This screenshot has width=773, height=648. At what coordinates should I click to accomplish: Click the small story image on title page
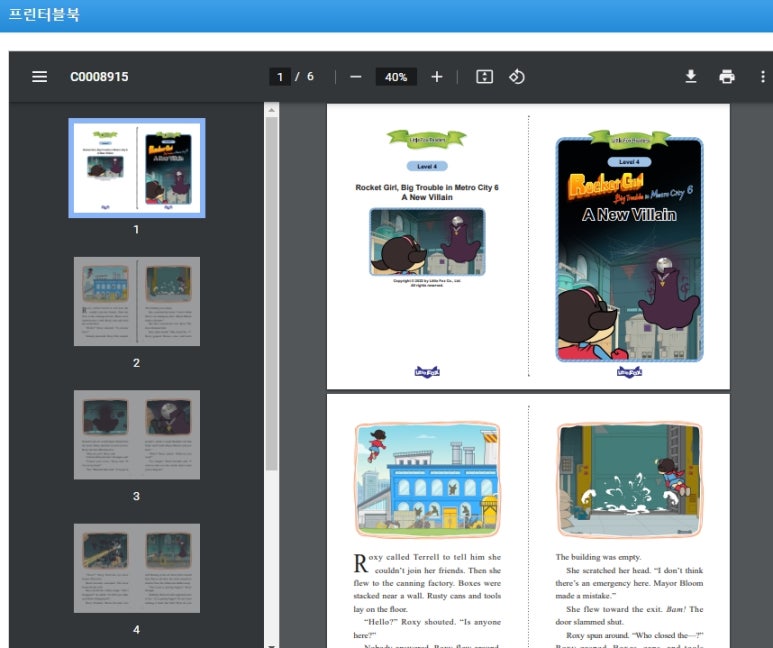tap(427, 242)
